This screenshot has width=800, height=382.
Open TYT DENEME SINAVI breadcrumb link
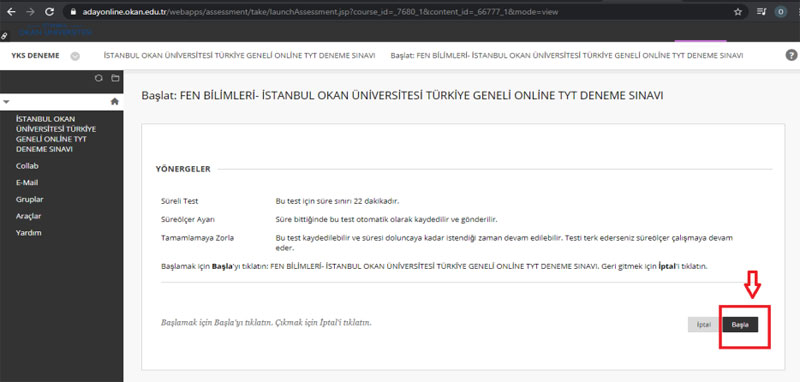(239, 56)
